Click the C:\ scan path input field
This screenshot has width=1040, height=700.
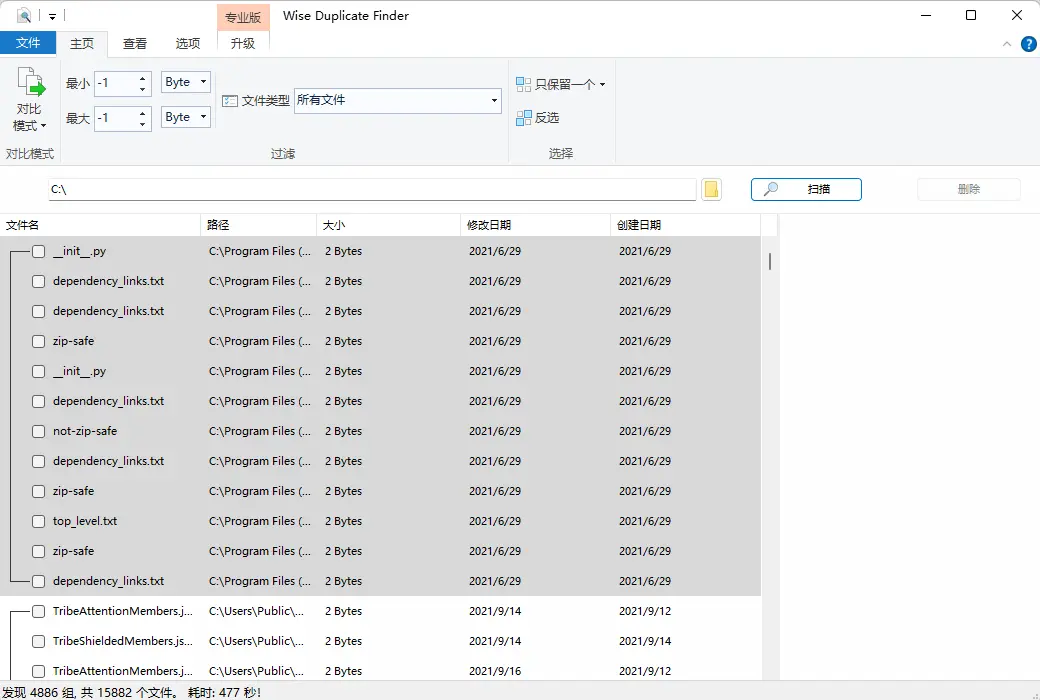(x=372, y=189)
